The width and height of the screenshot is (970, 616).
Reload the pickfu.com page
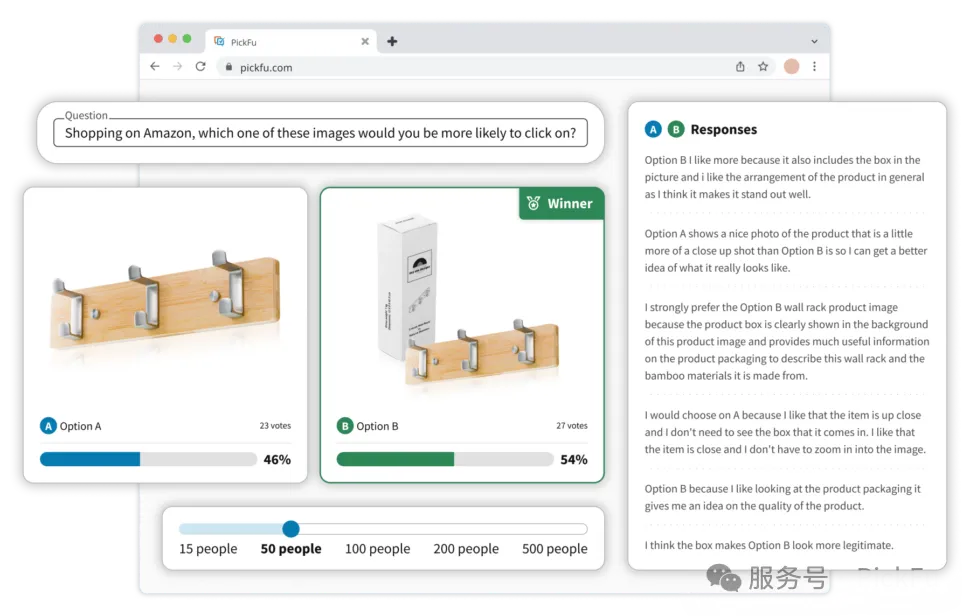coord(200,67)
